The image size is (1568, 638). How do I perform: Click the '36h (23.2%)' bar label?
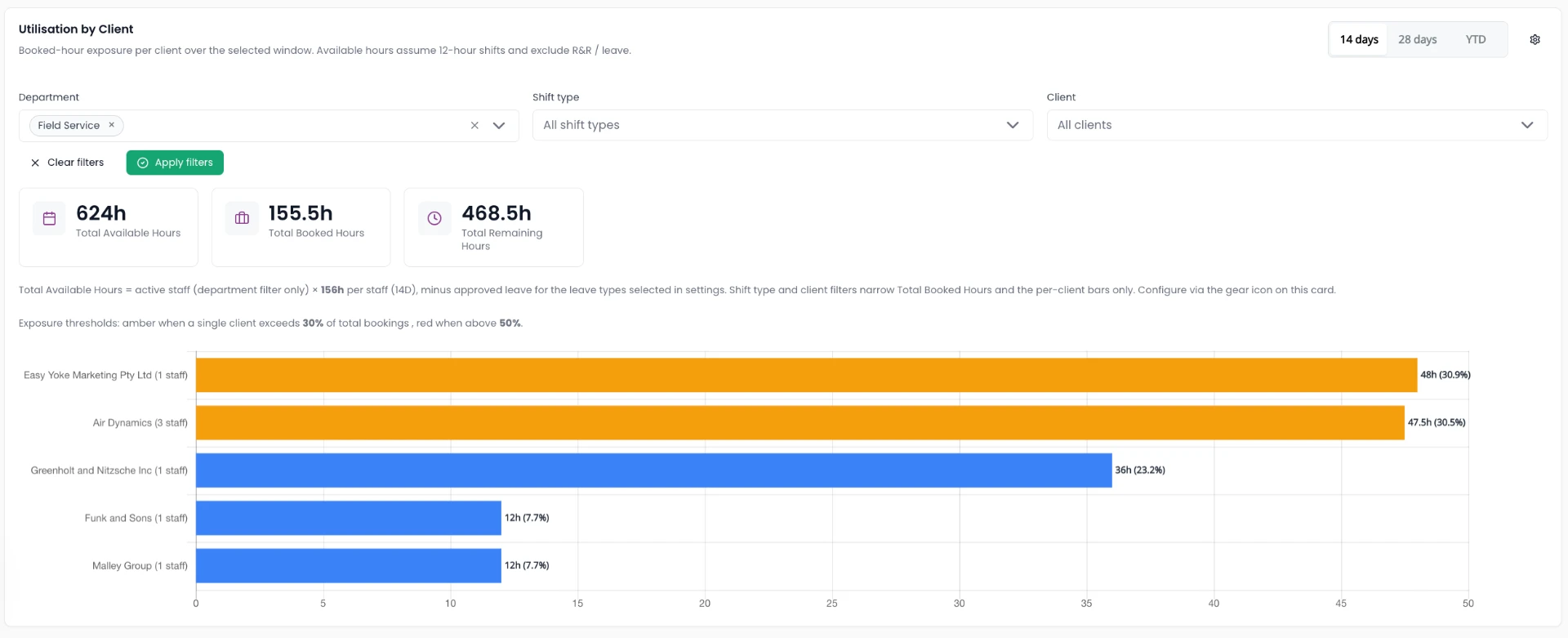pyautogui.click(x=1140, y=471)
